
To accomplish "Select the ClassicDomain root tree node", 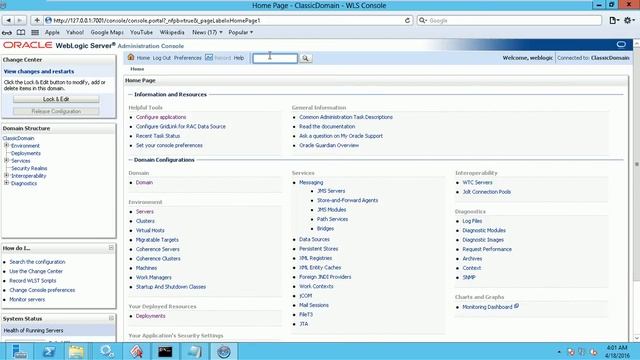I will (18, 138).
